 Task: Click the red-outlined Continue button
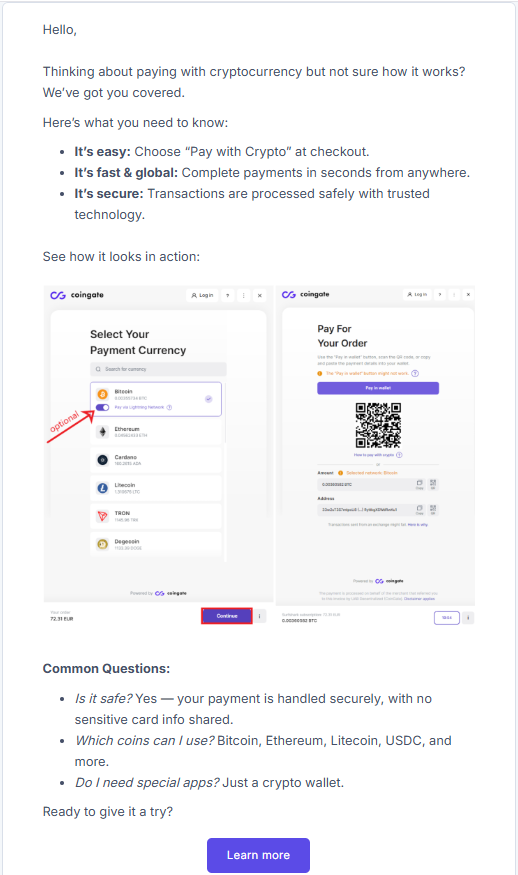[227, 616]
